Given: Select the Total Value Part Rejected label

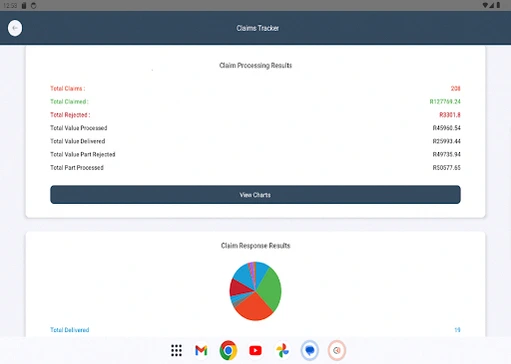Looking at the screenshot, I should (83, 154).
